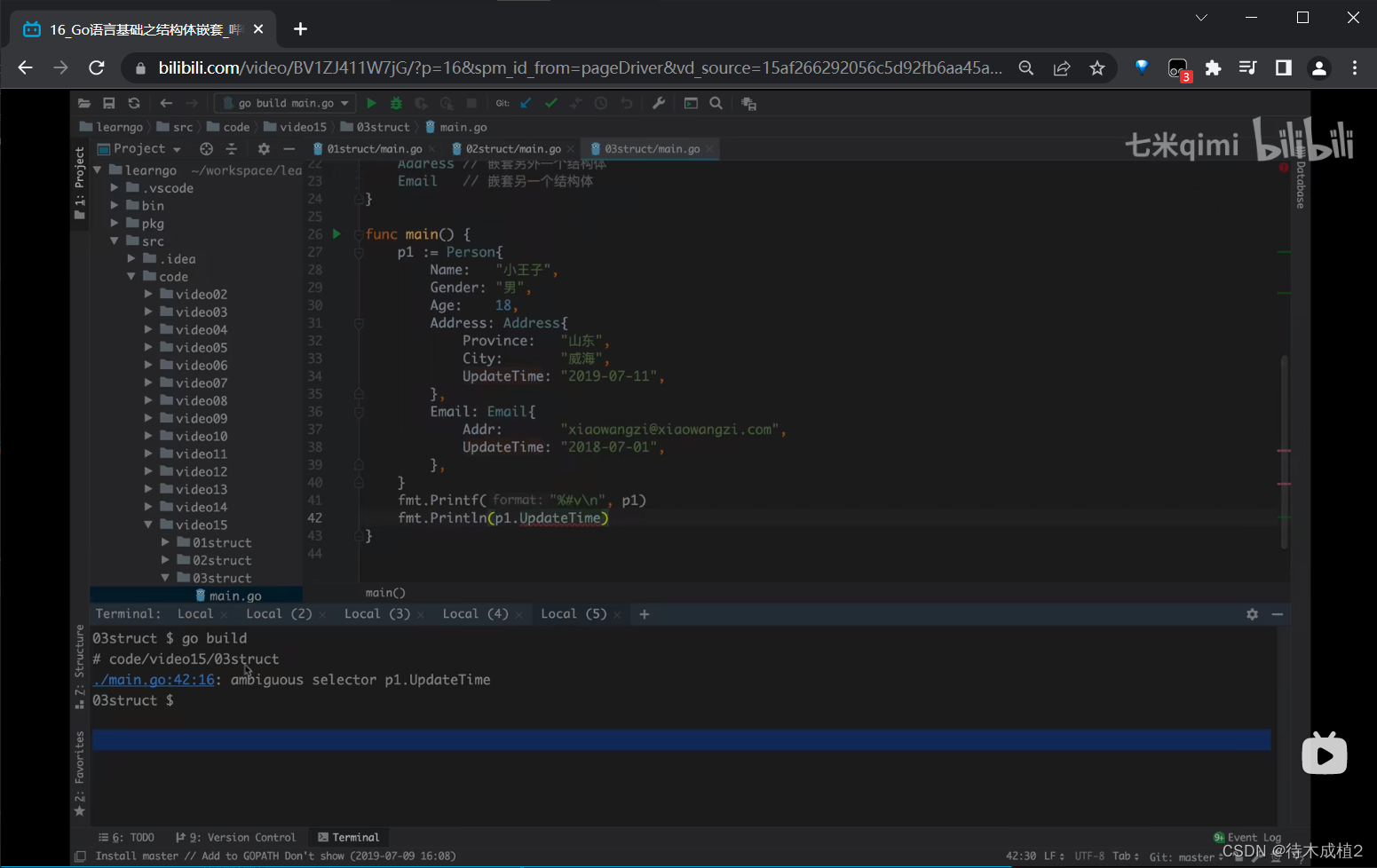The width and height of the screenshot is (1377, 868).
Task: Click the video15 breadcrumb
Action: click(x=295, y=128)
